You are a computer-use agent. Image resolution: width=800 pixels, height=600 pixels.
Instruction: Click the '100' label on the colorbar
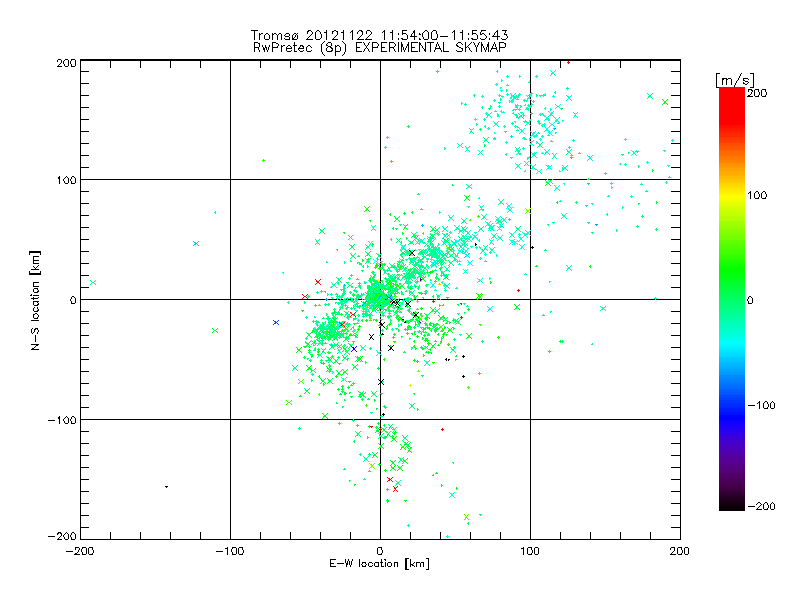757,195
